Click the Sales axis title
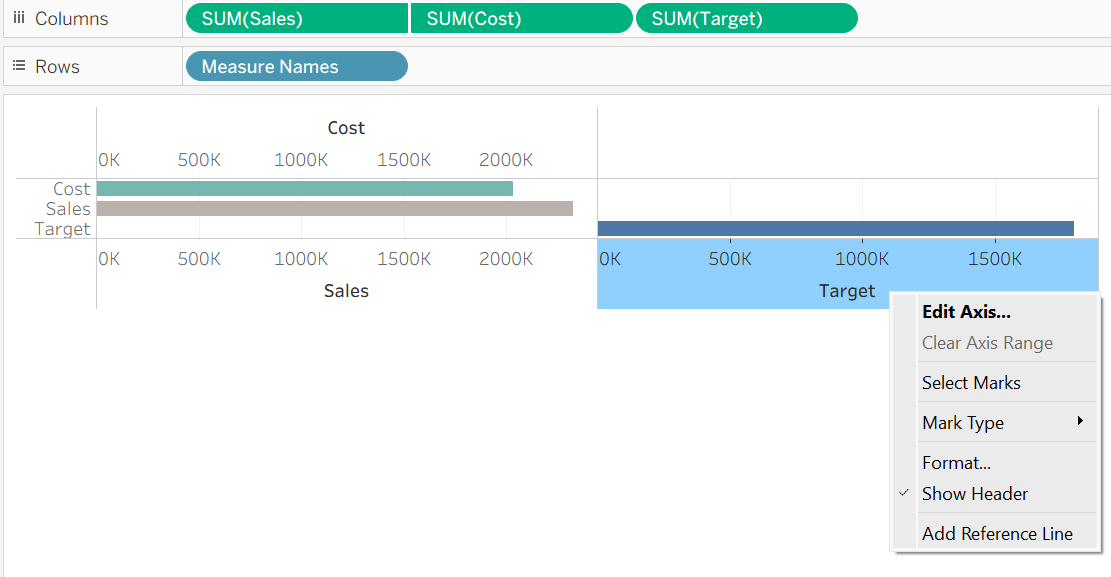 tap(346, 291)
